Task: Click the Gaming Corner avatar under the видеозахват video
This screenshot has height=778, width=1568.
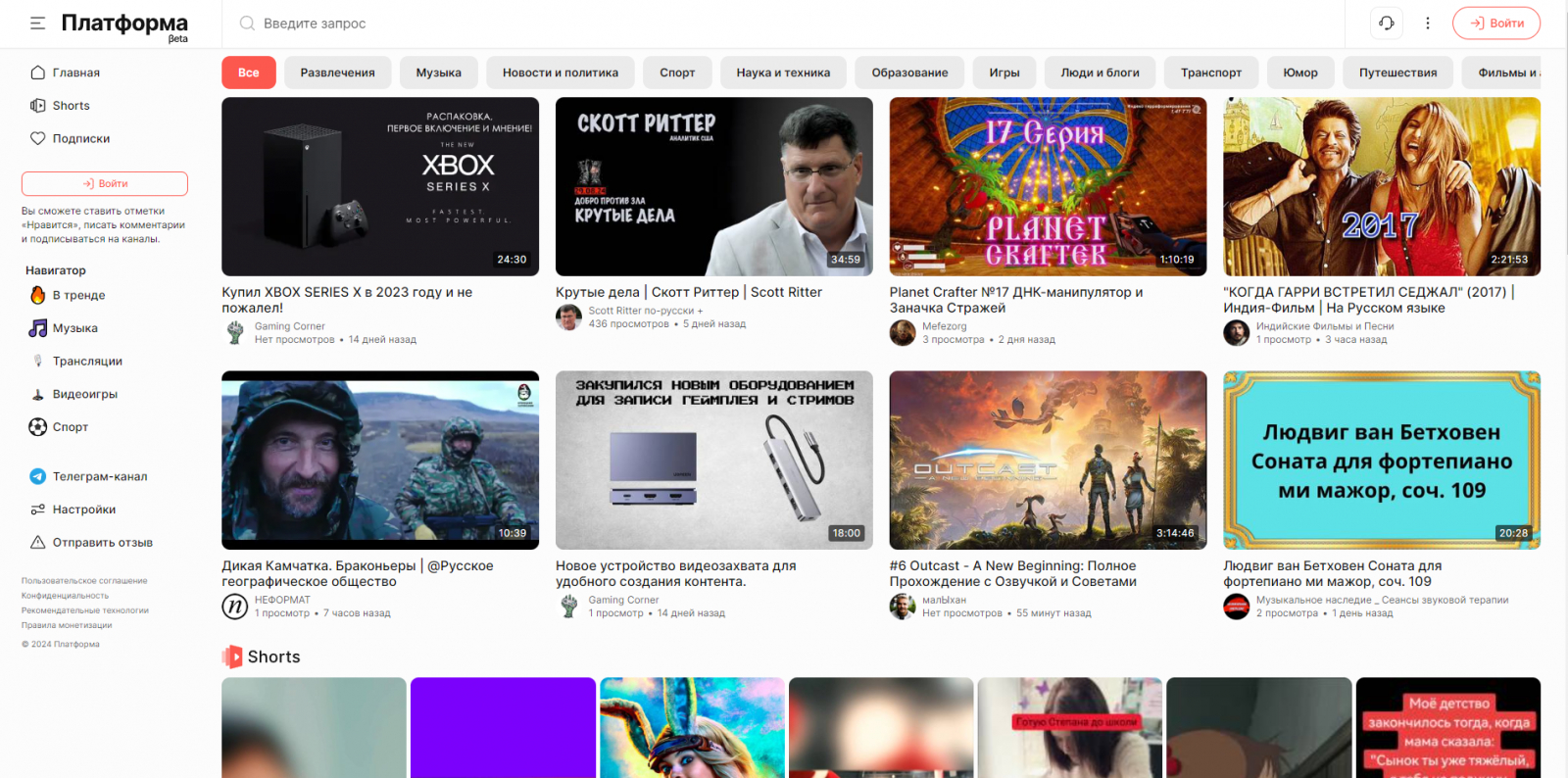Action: (x=568, y=607)
